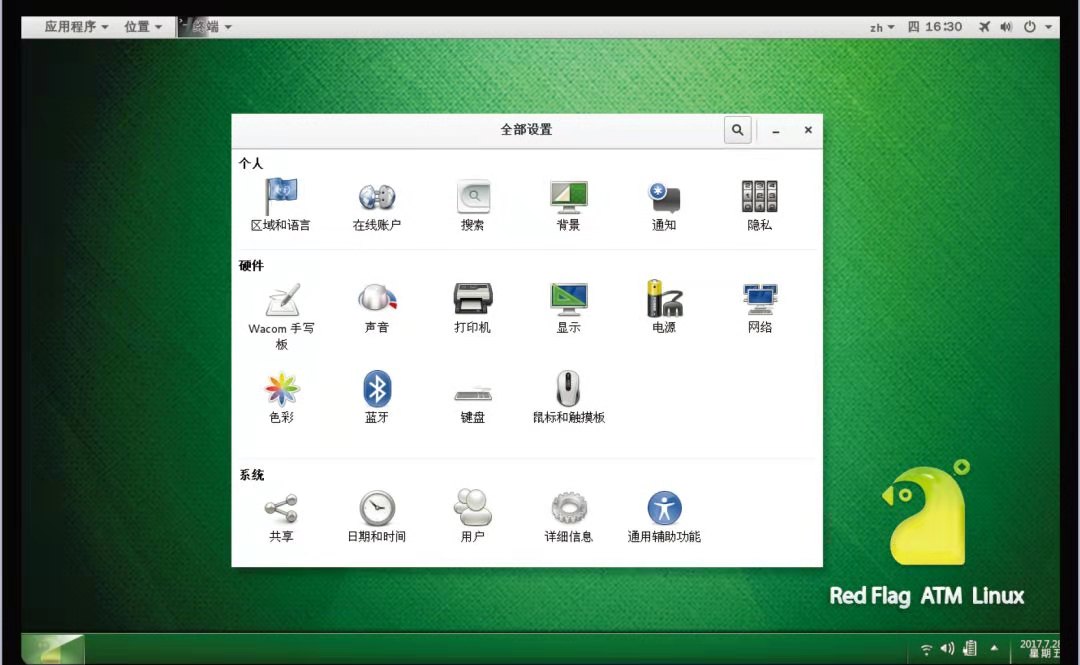Open the 搜索 settings panel
Viewport: 1080px width, 665px height.
click(x=472, y=205)
